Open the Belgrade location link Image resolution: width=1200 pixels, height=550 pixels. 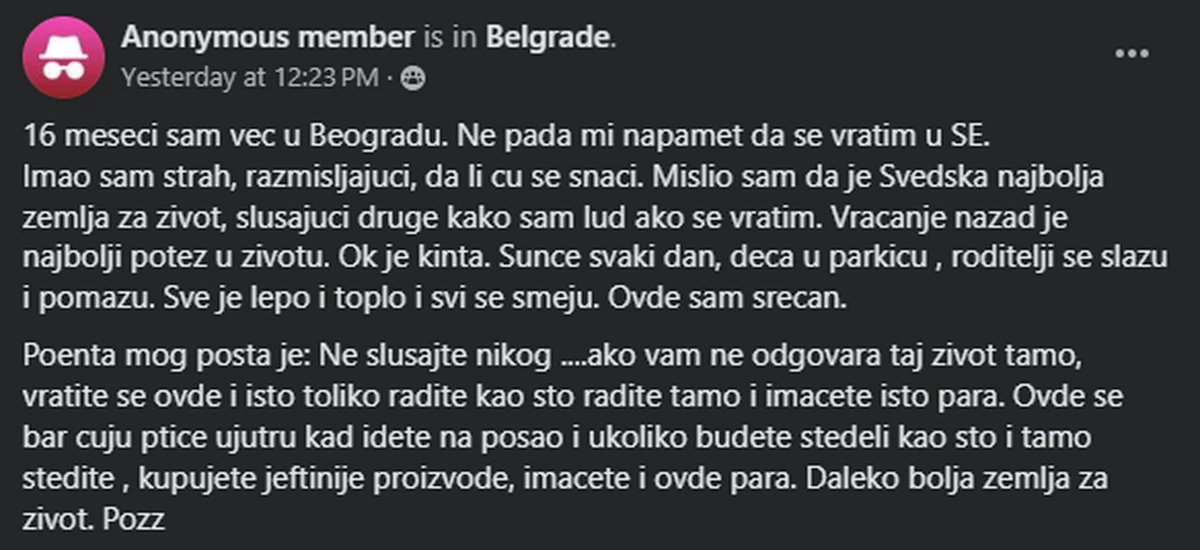coord(548,37)
